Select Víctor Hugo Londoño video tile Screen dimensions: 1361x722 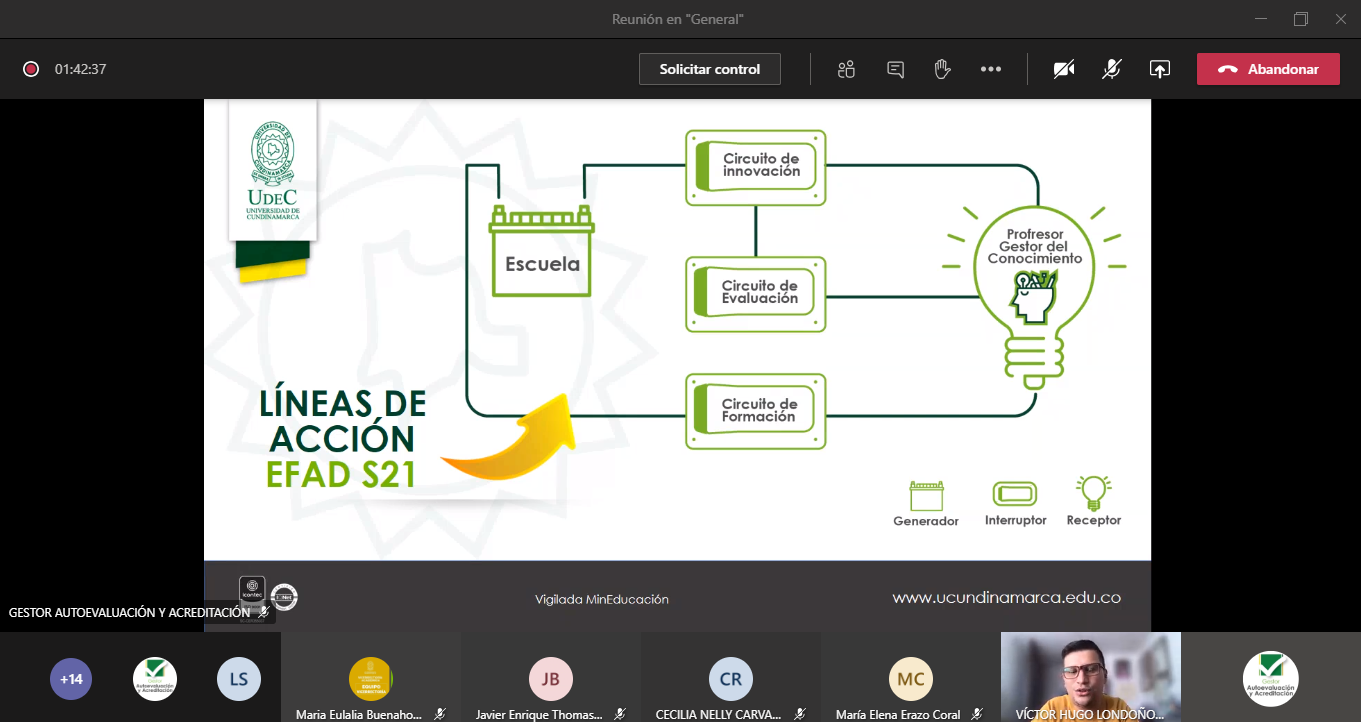(1091, 677)
